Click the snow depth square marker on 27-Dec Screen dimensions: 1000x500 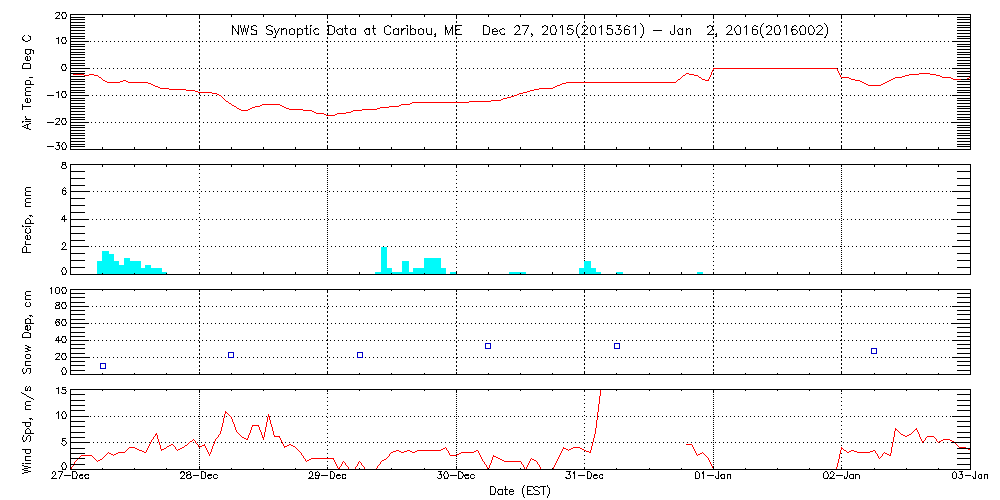pos(103,366)
